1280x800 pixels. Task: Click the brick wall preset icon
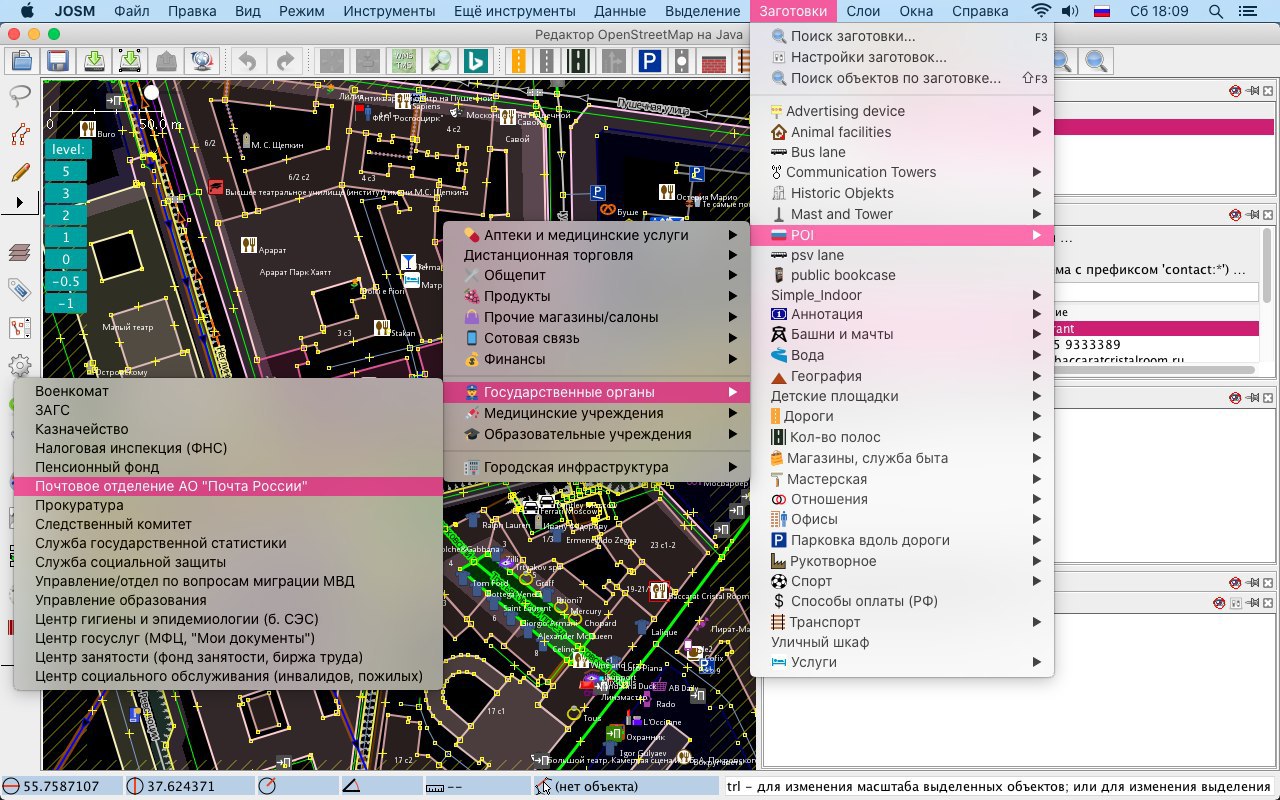tap(714, 62)
